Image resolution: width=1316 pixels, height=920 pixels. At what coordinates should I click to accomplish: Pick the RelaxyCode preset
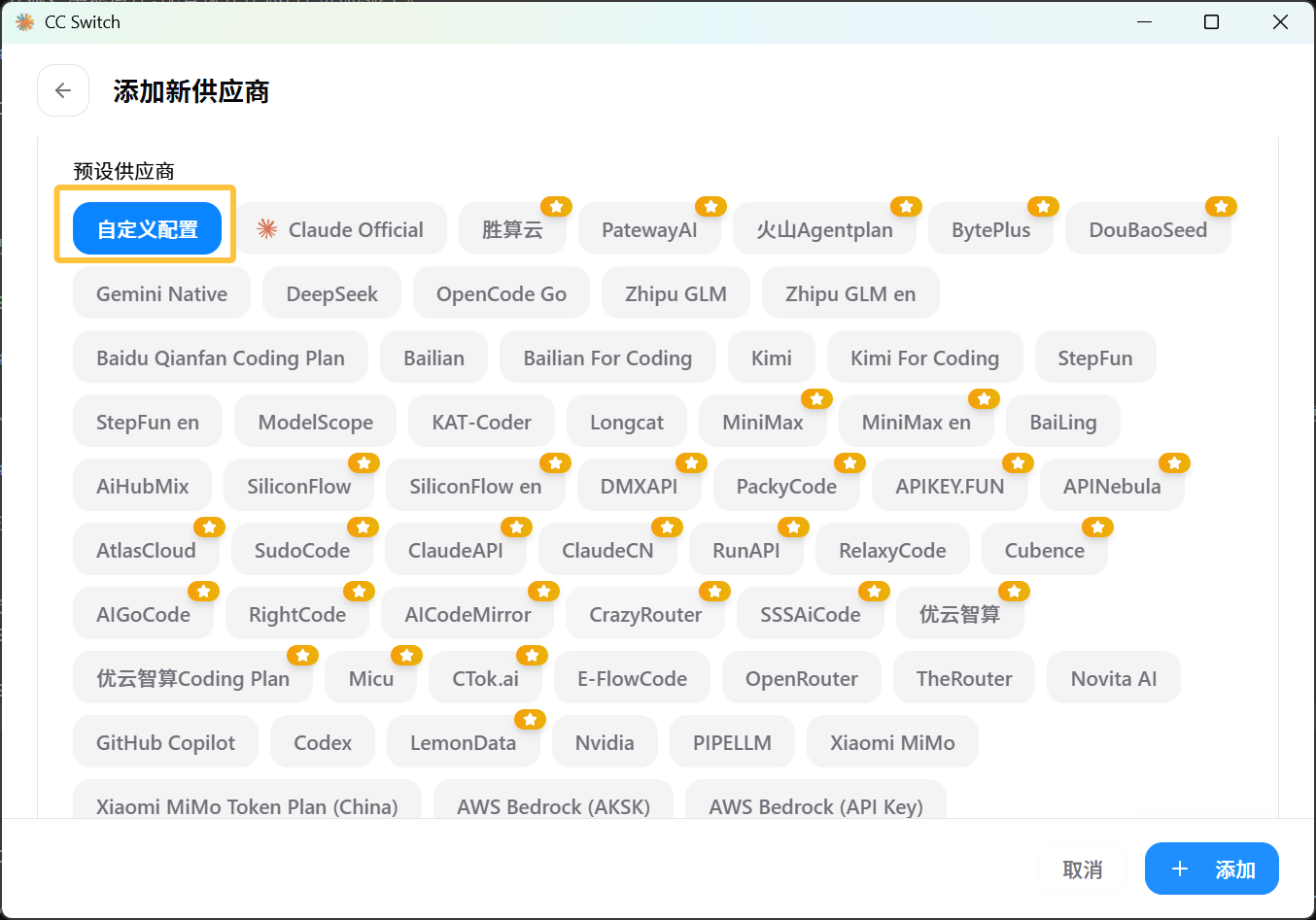click(892, 550)
